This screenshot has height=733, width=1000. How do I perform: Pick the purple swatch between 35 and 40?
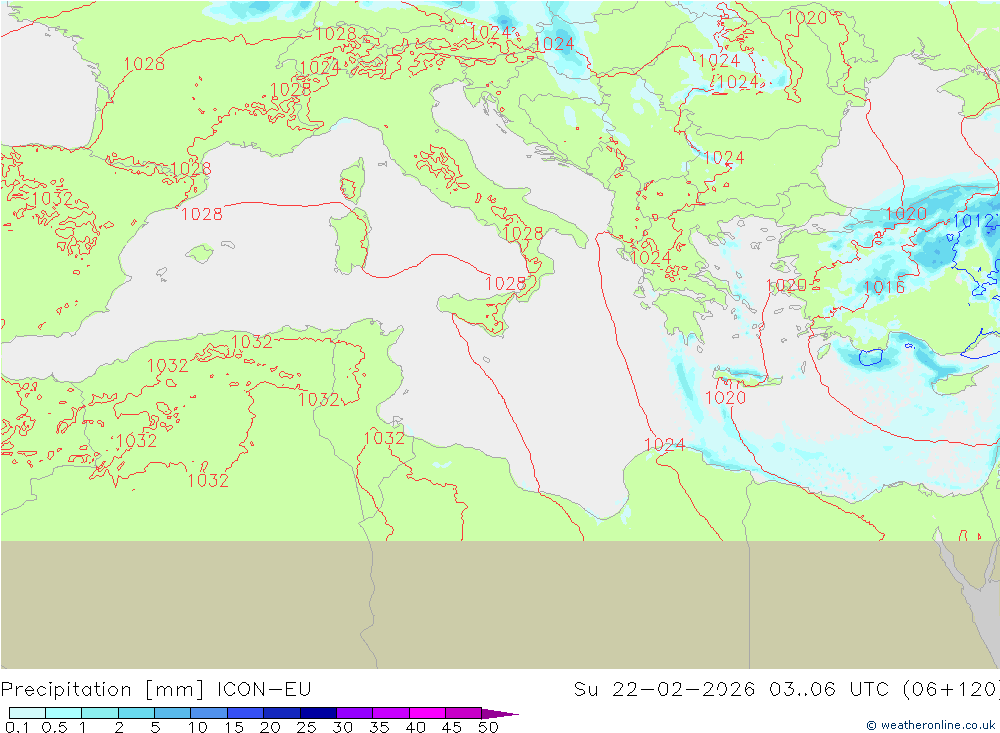390,713
